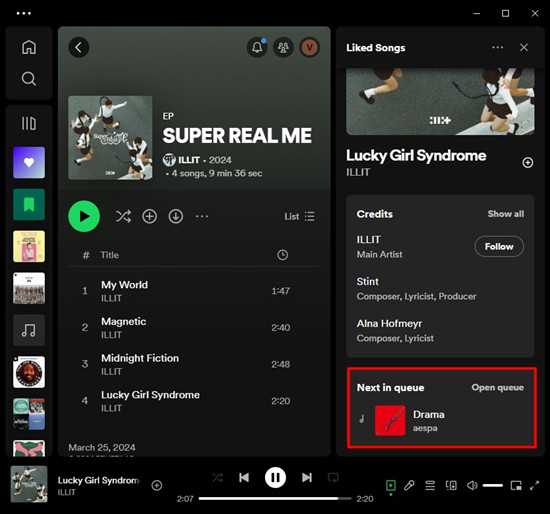Open the ILLIT artist link under album title
The image size is (550, 514).
pos(189,160)
